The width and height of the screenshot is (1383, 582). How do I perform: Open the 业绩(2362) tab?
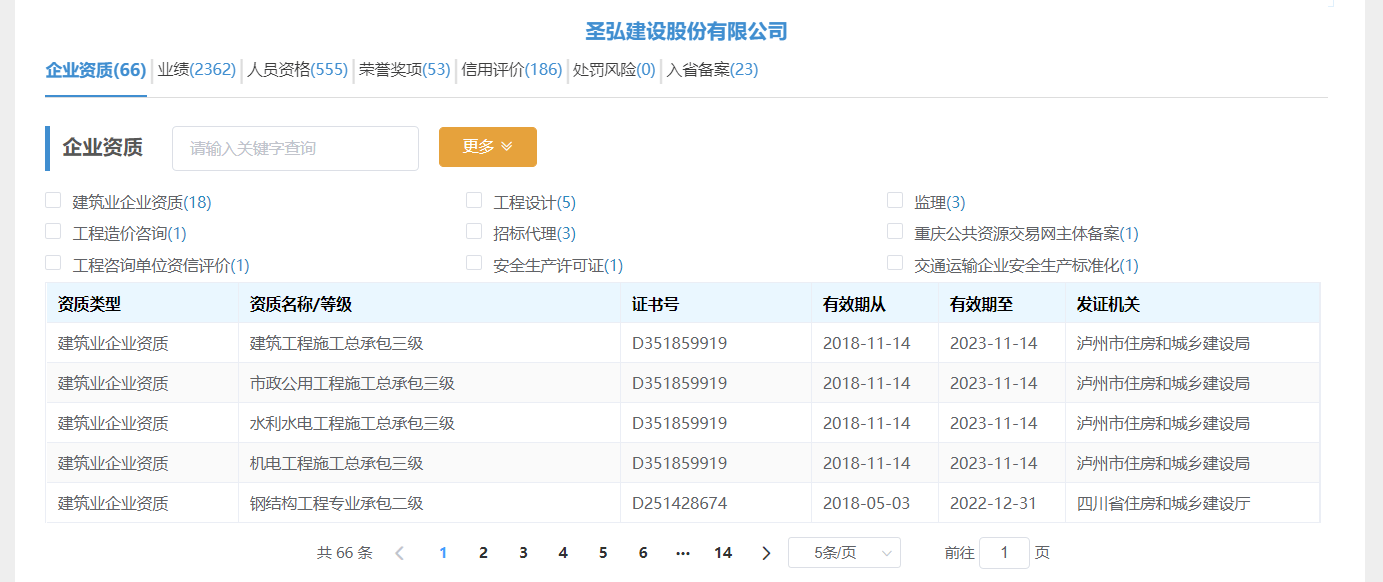(196, 70)
